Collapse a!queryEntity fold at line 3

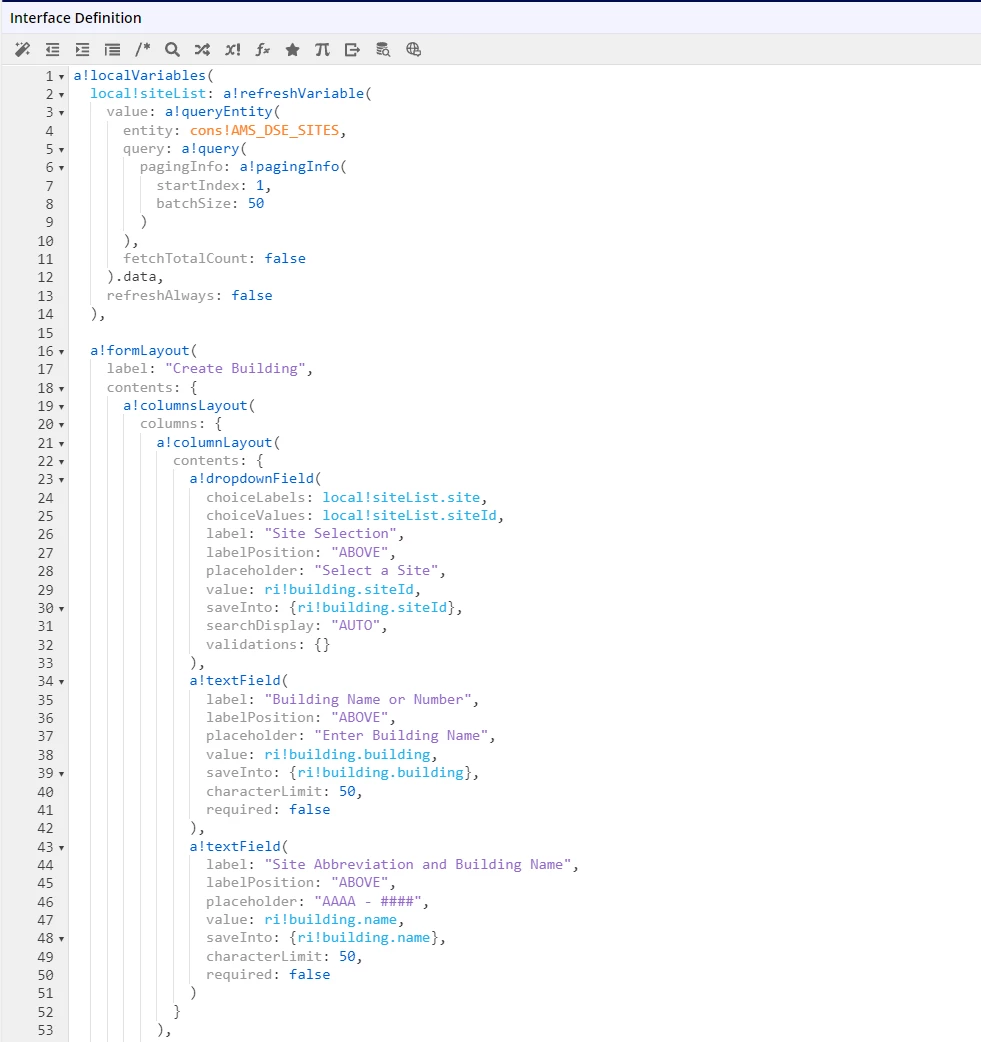[x=61, y=114]
